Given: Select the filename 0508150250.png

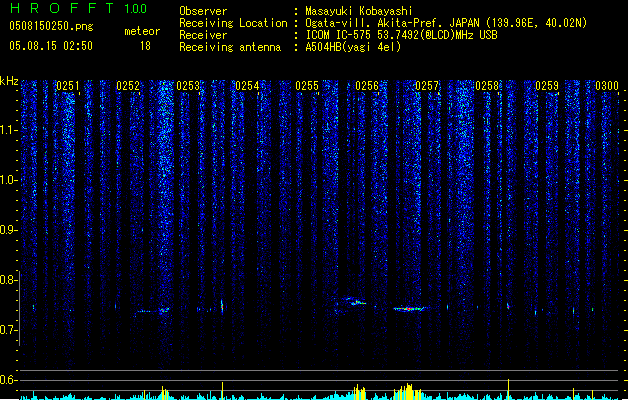Looking at the screenshot, I should point(51,26).
